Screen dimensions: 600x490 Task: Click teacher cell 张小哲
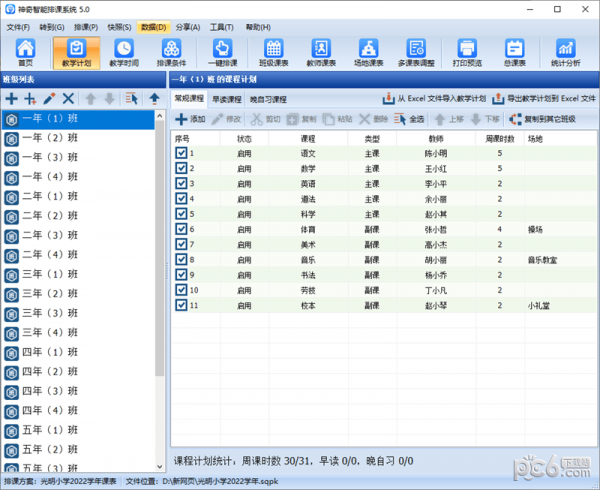click(x=436, y=230)
